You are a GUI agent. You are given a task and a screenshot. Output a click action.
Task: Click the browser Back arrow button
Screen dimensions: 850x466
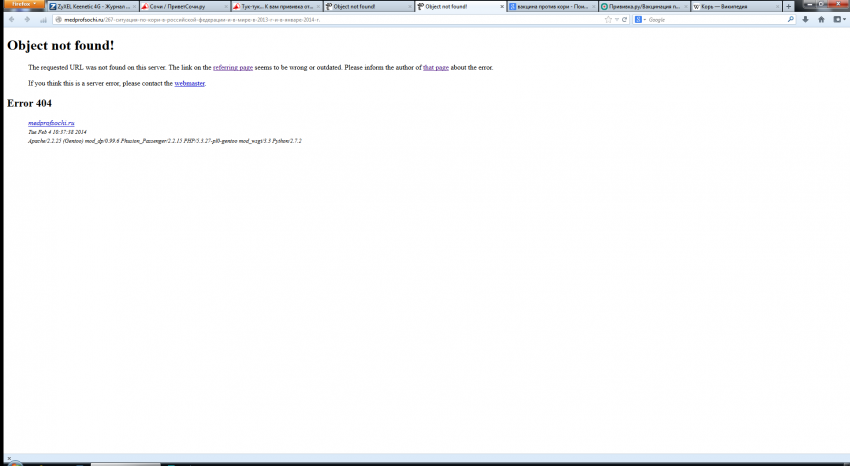[x=13, y=19]
